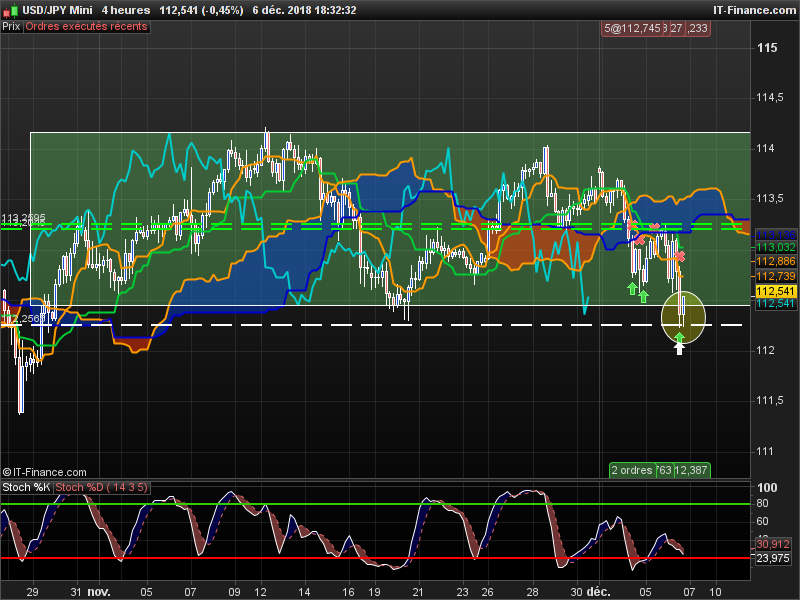Click the "6 déc. 2018 18:32:32" timestamp

tap(304, 10)
